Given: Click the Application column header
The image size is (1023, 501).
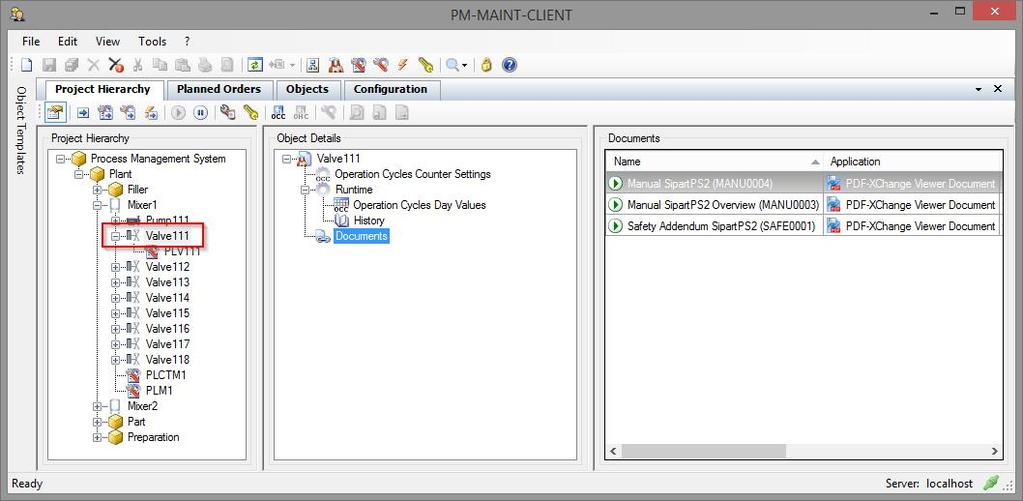Looking at the screenshot, I should [x=913, y=161].
